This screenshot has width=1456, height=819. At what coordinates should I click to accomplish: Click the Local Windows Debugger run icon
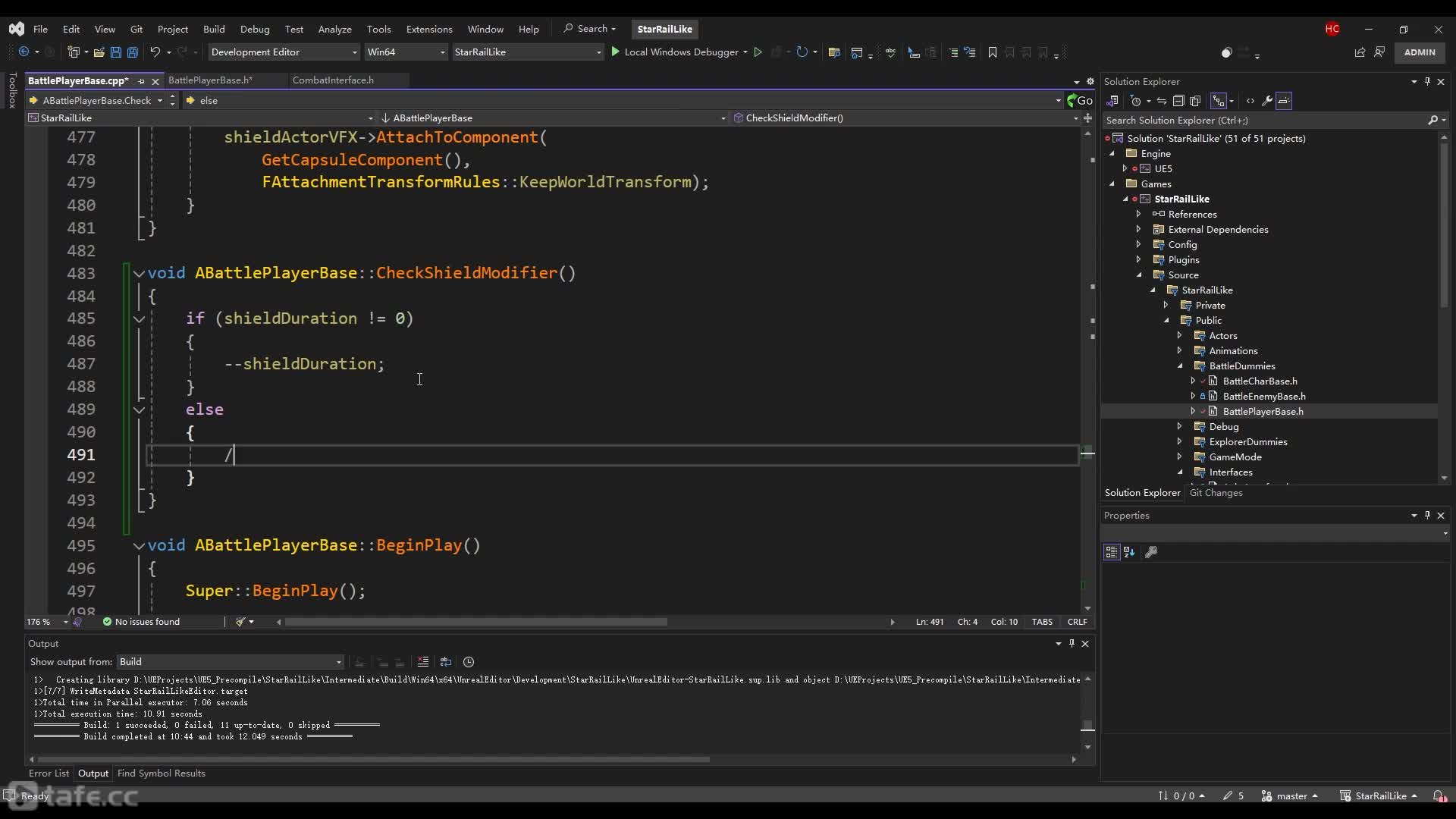615,52
